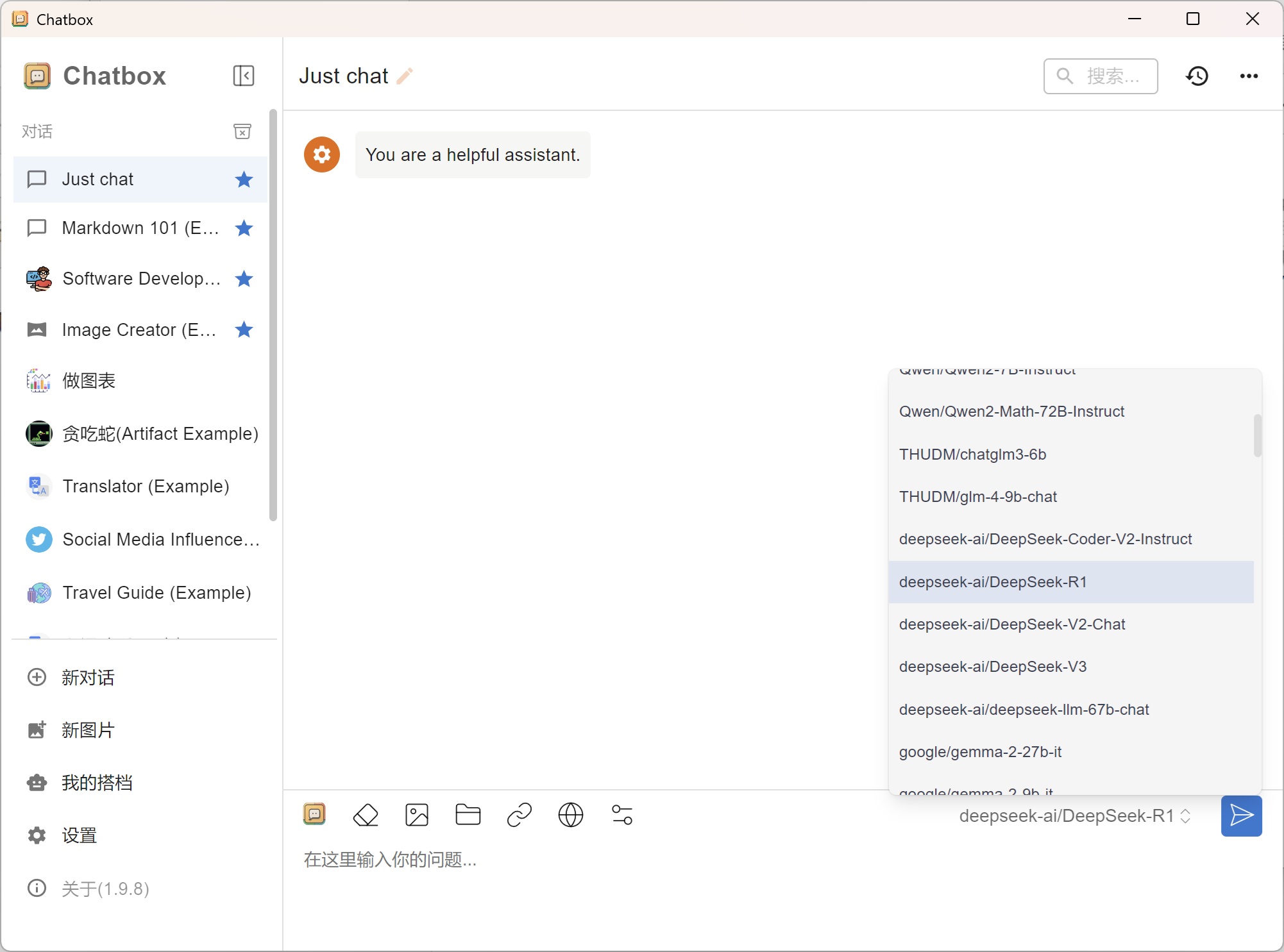Click Social Media Influencer Twitter icon

click(x=38, y=540)
